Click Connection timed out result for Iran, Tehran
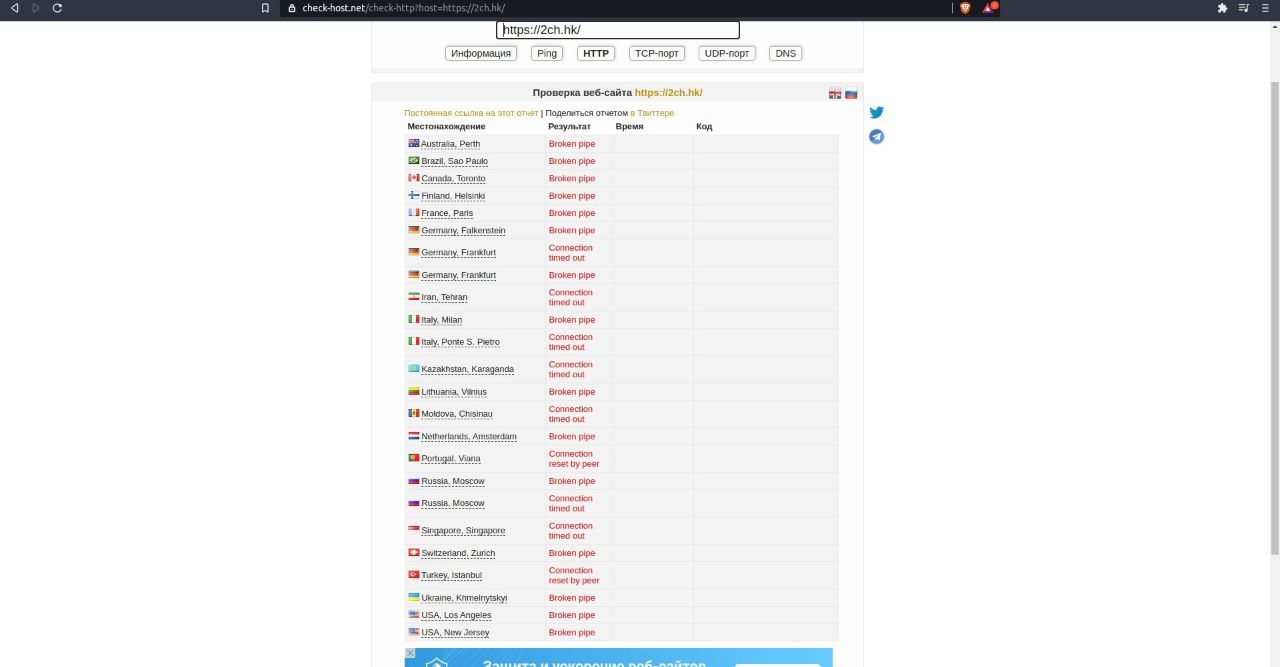Image resolution: width=1280 pixels, height=667 pixels. coord(571,297)
